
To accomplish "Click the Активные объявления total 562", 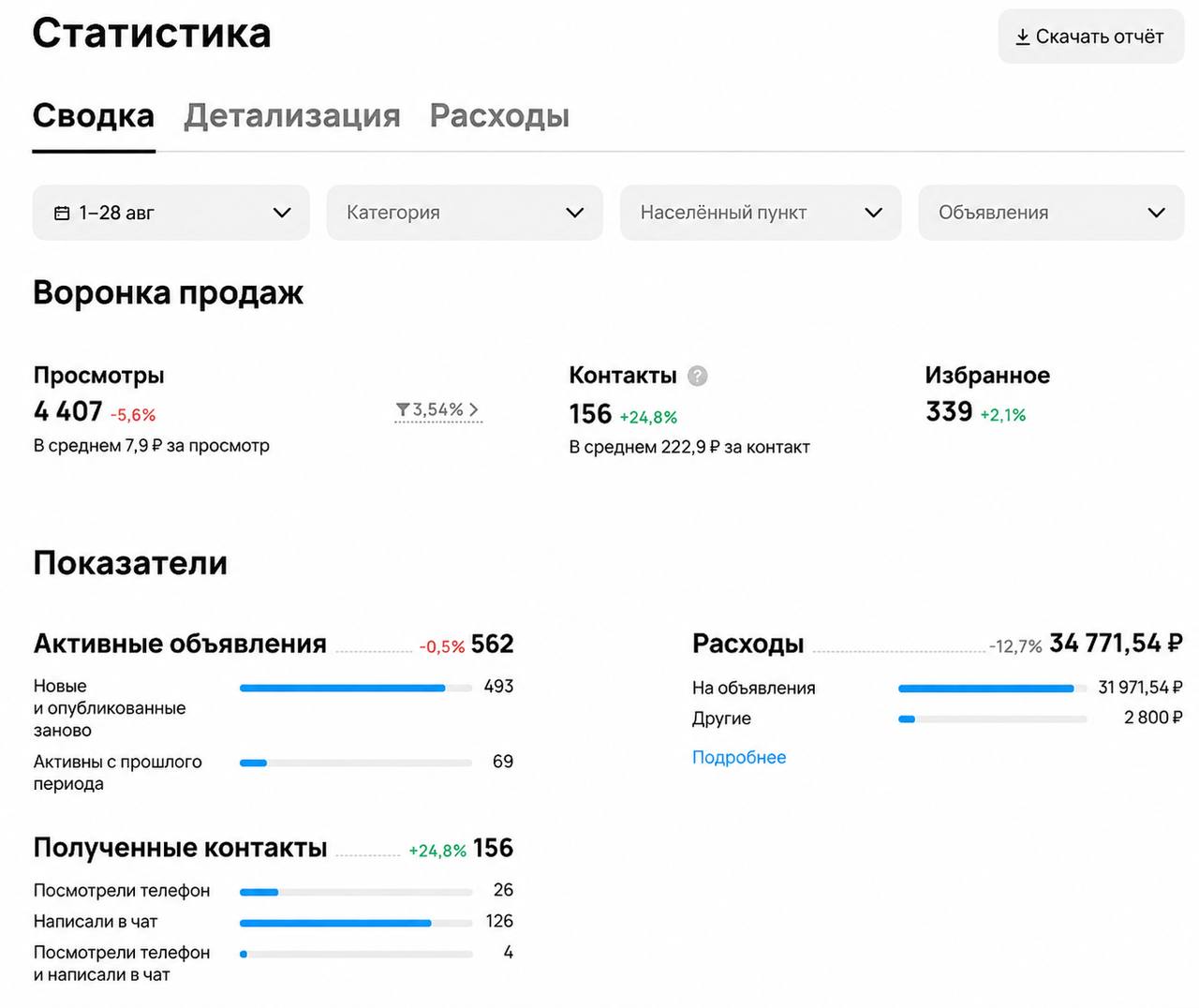I will [x=492, y=645].
